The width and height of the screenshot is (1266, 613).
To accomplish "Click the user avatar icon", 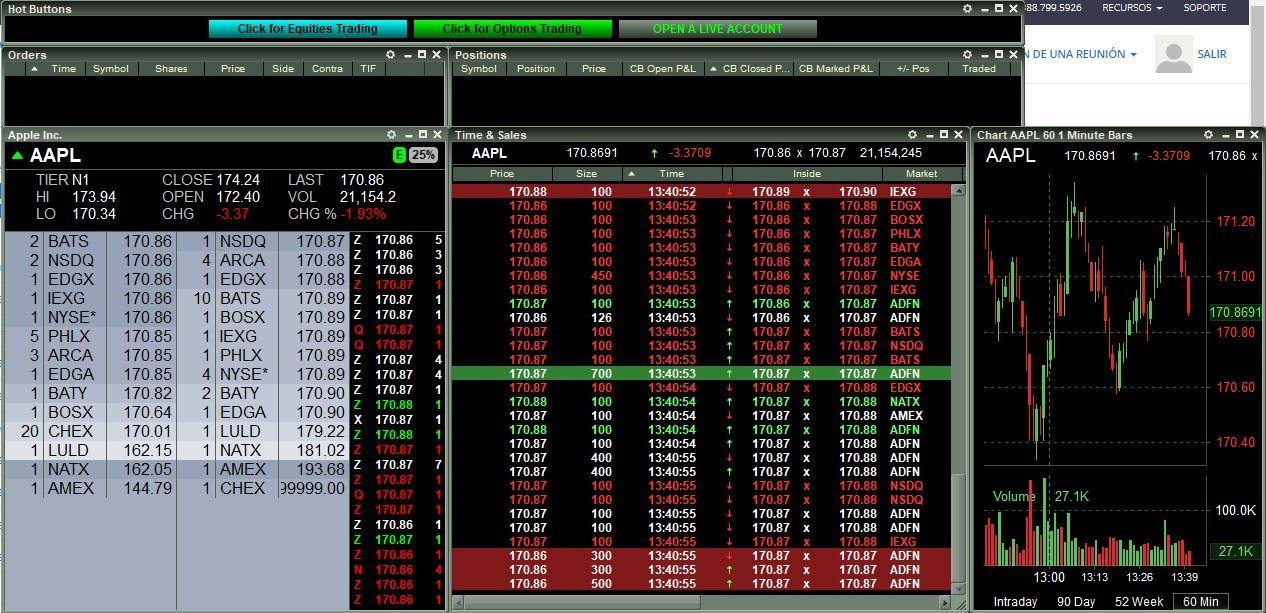I will click(1174, 54).
